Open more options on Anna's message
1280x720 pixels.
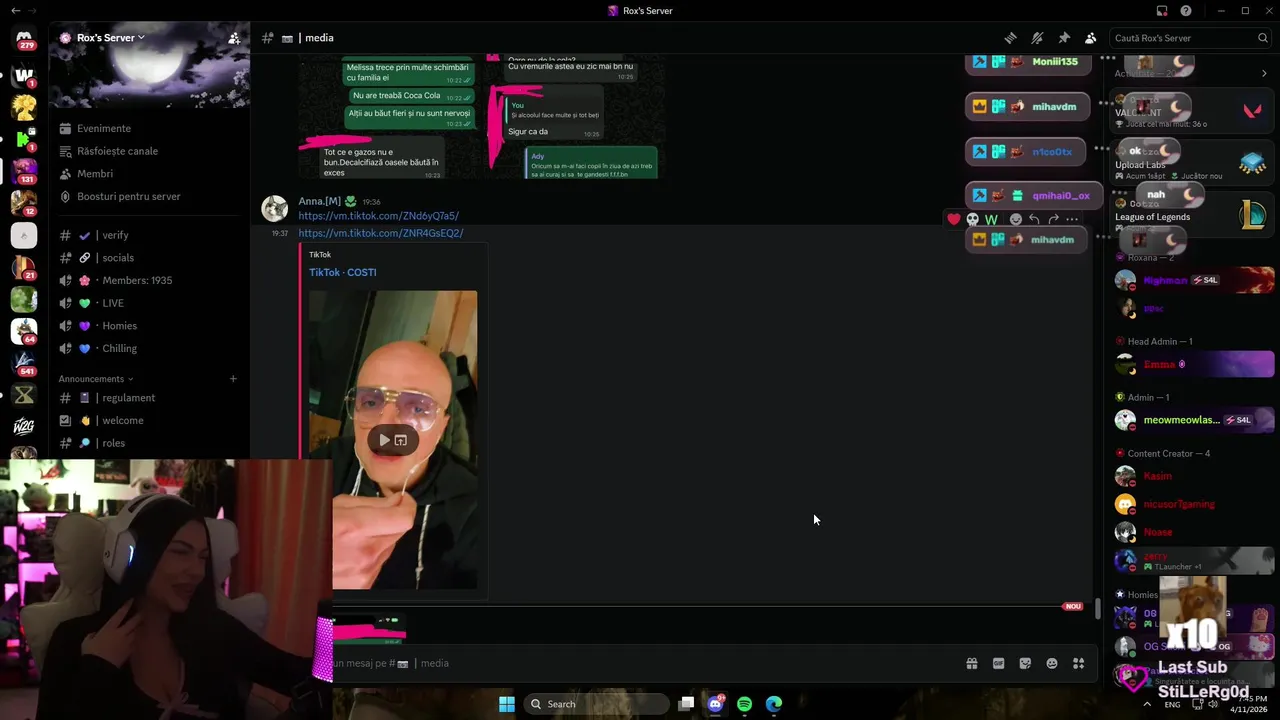click(x=1072, y=219)
